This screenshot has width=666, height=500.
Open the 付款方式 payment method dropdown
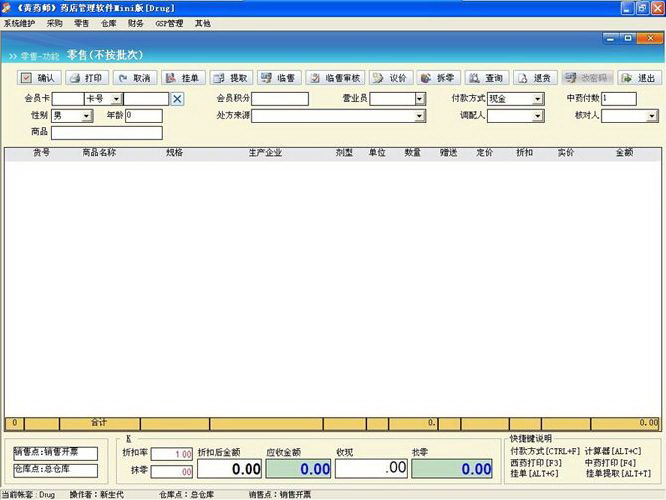538,99
